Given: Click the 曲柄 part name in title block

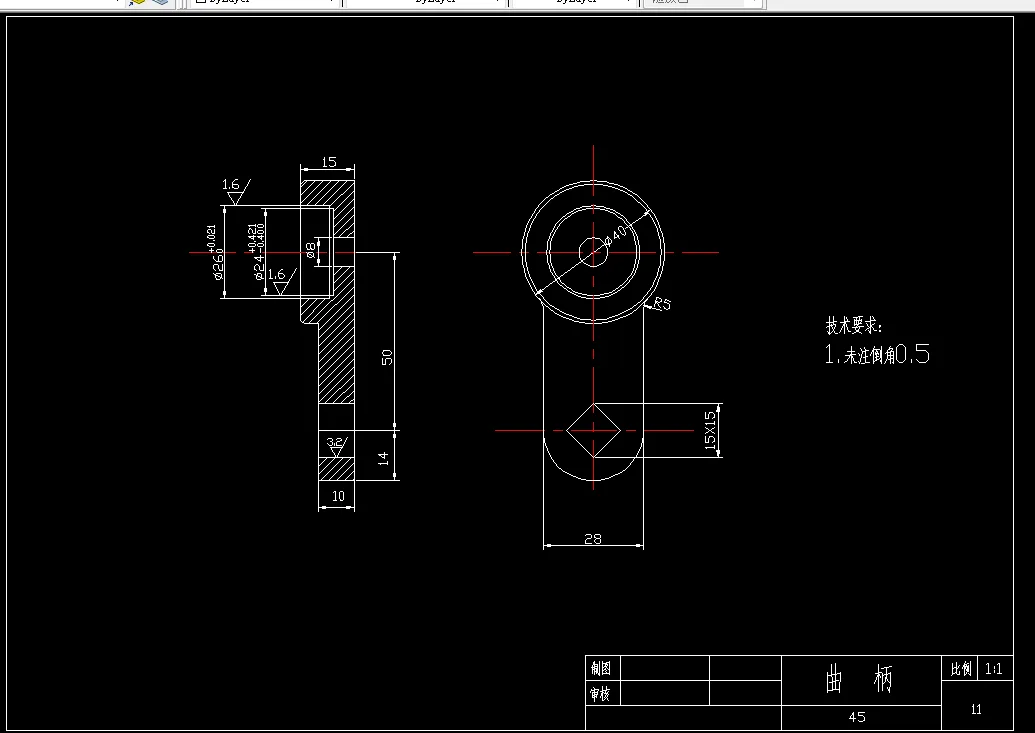Looking at the screenshot, I should tap(860, 680).
